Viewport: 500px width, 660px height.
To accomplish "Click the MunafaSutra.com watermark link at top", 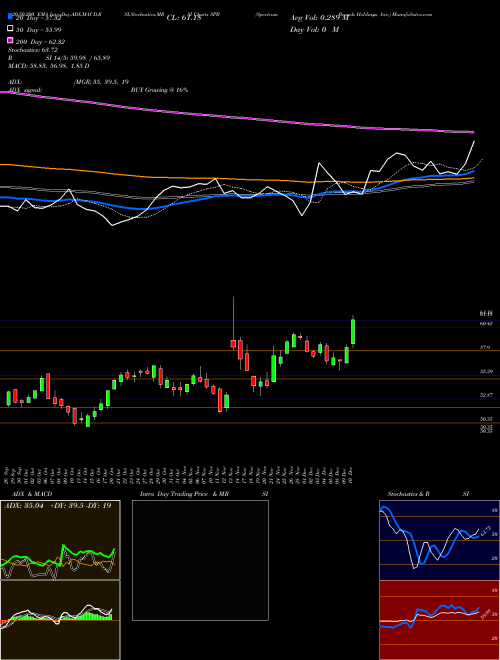I will 412,14.
